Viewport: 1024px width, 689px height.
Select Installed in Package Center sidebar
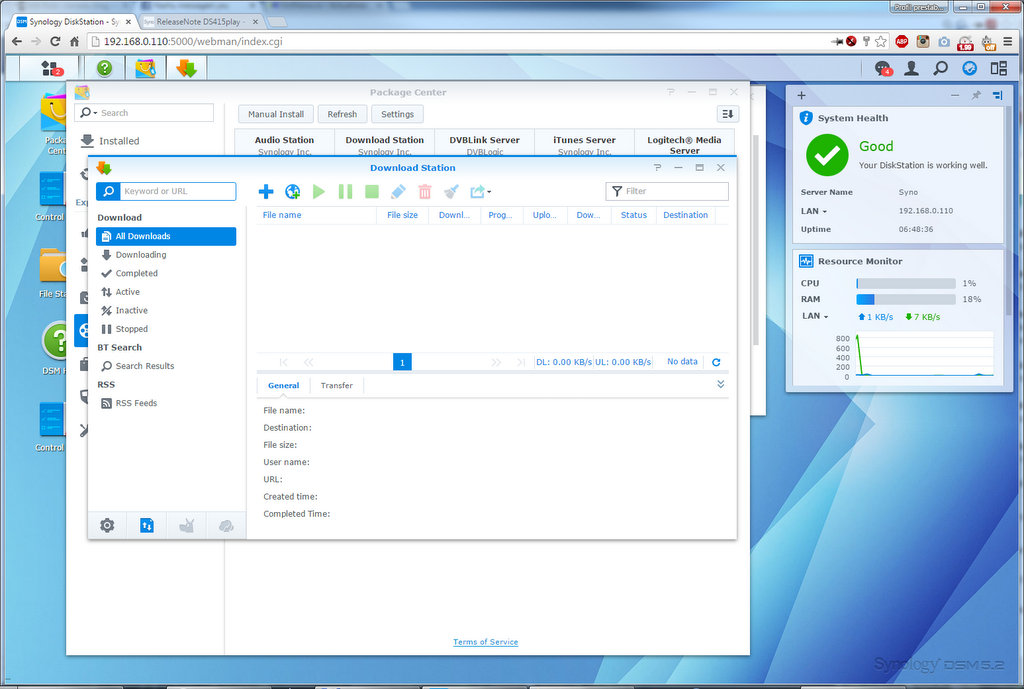point(110,140)
